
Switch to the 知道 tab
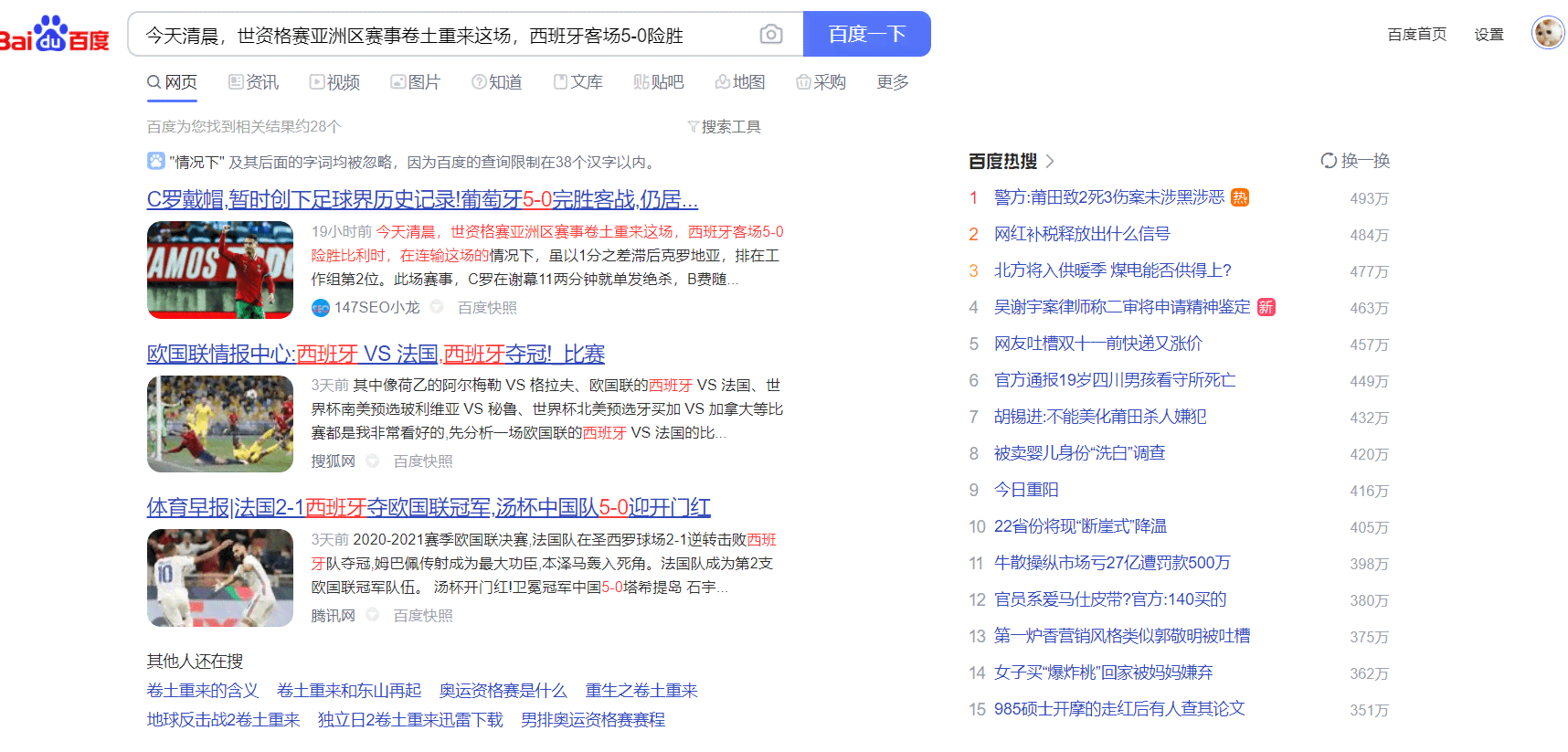497,82
